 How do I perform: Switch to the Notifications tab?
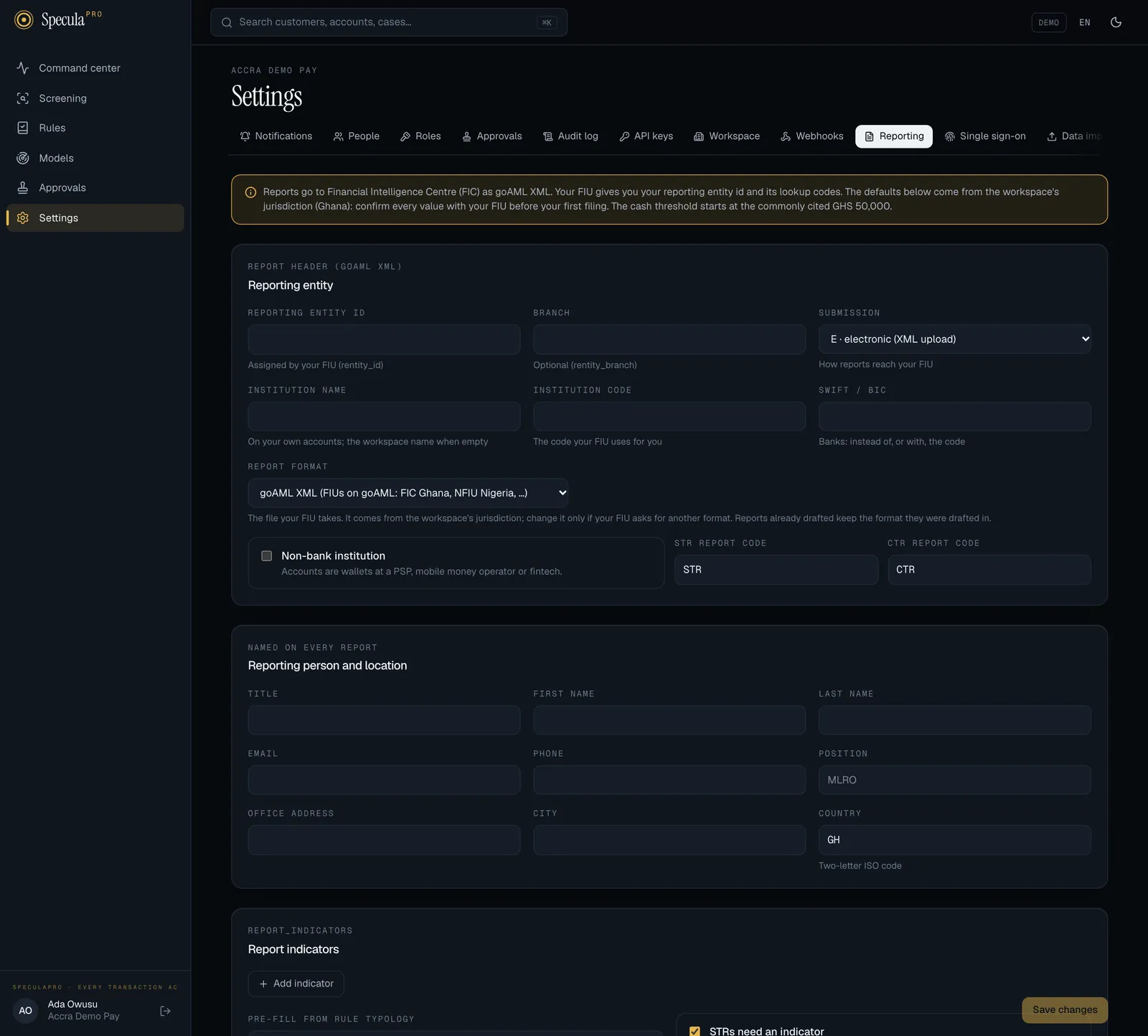pos(276,136)
